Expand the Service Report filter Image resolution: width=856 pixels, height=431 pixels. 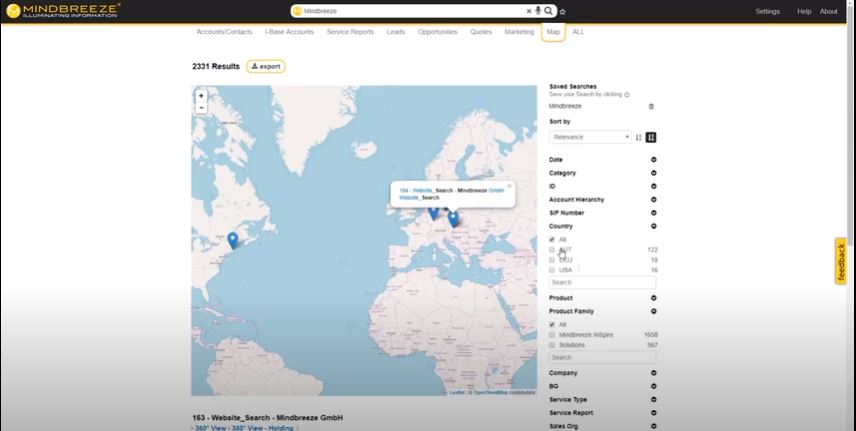653,413
